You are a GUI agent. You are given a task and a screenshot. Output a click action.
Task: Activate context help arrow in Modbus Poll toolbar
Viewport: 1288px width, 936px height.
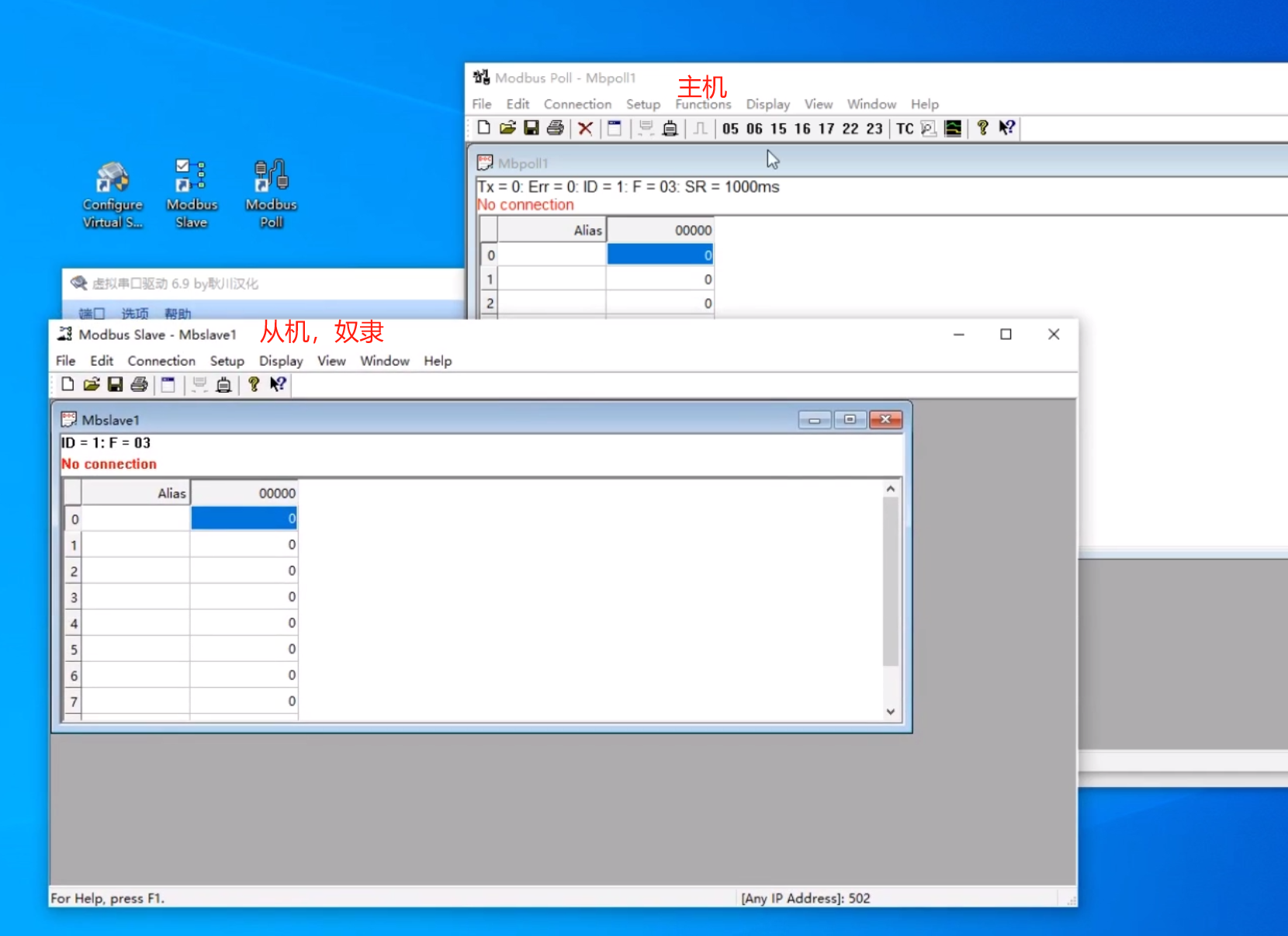point(1007,128)
